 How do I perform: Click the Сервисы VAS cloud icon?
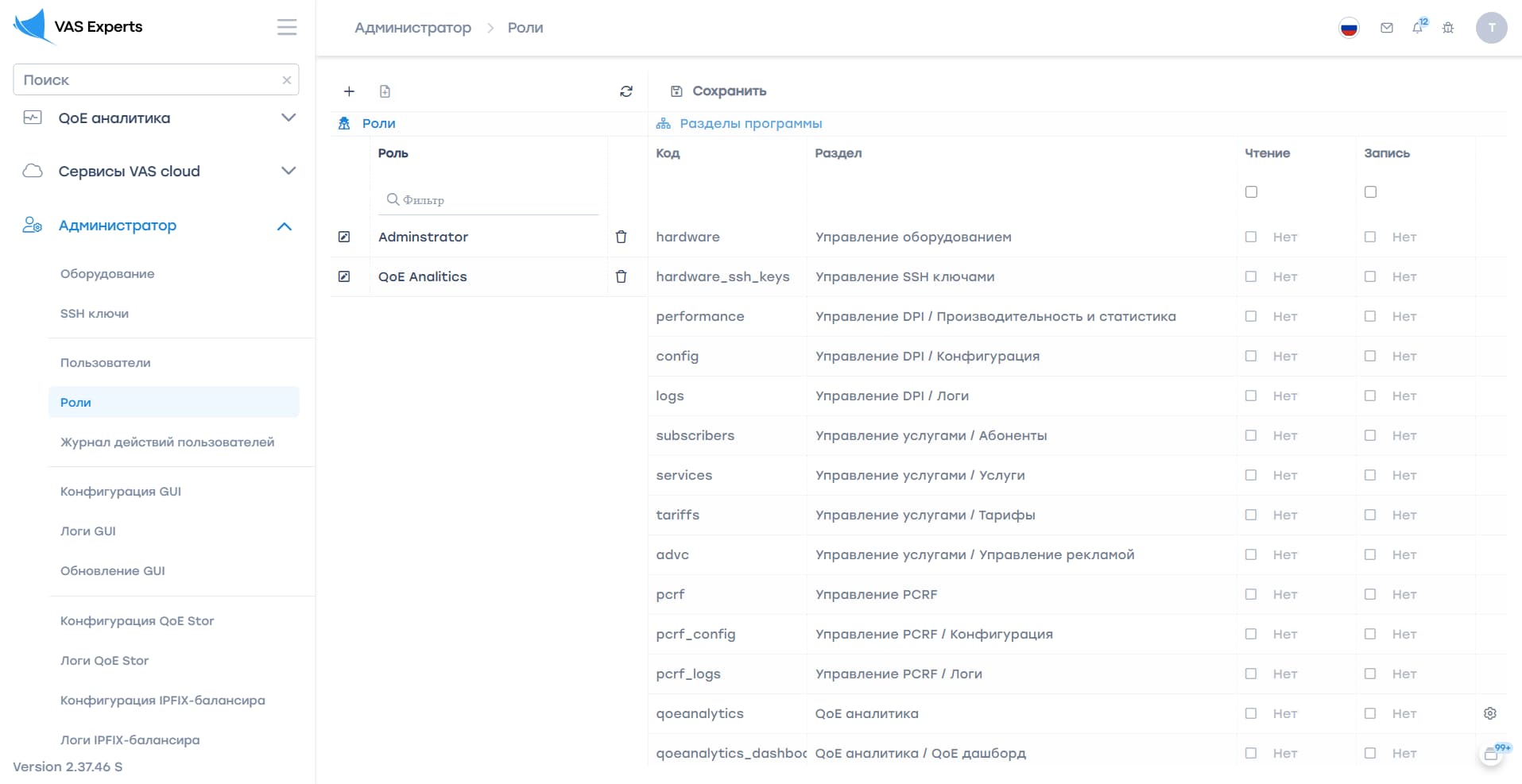tap(33, 171)
